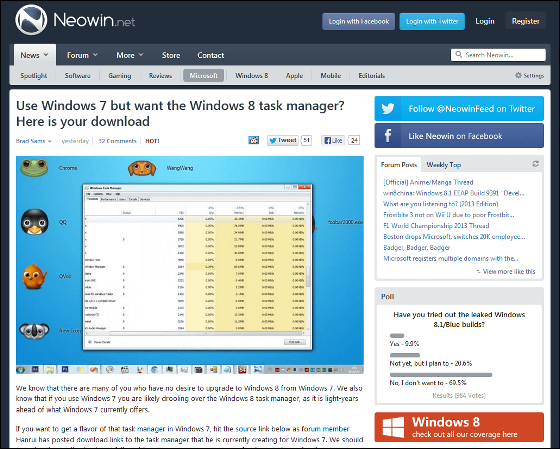The height and width of the screenshot is (449, 560).
Task: Open Microsoft registers multiple domains thread
Action: coord(450,258)
